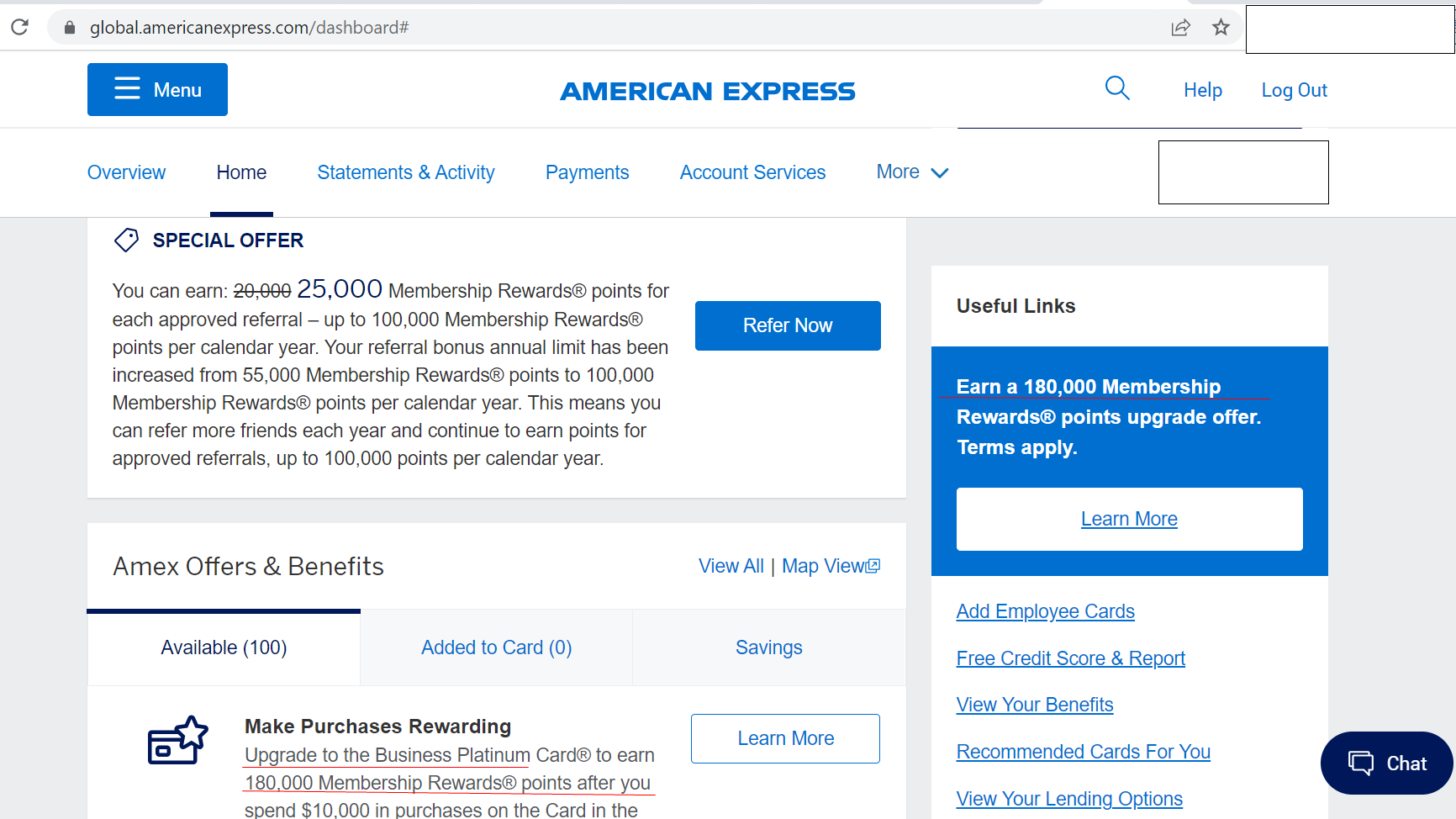Click the special offer tag icon
1456x819 pixels.
(x=126, y=240)
